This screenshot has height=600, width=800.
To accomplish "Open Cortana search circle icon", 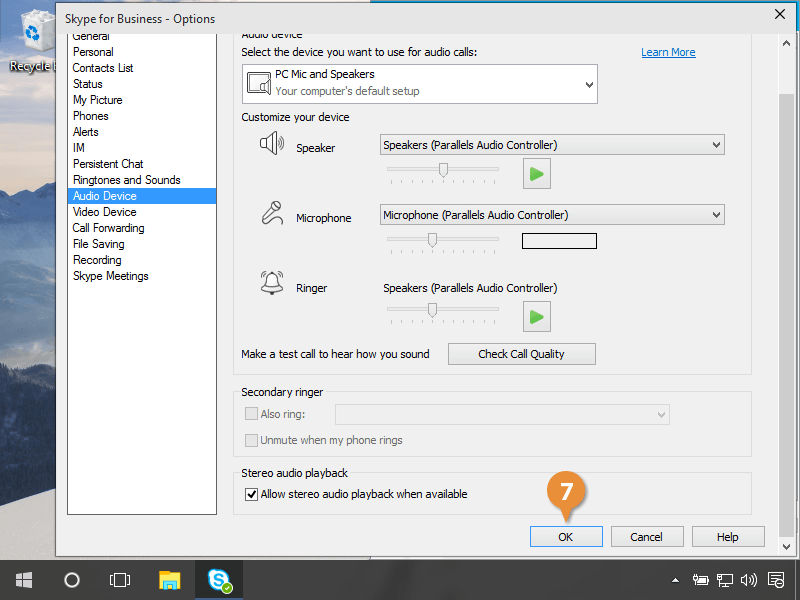I will (72, 580).
